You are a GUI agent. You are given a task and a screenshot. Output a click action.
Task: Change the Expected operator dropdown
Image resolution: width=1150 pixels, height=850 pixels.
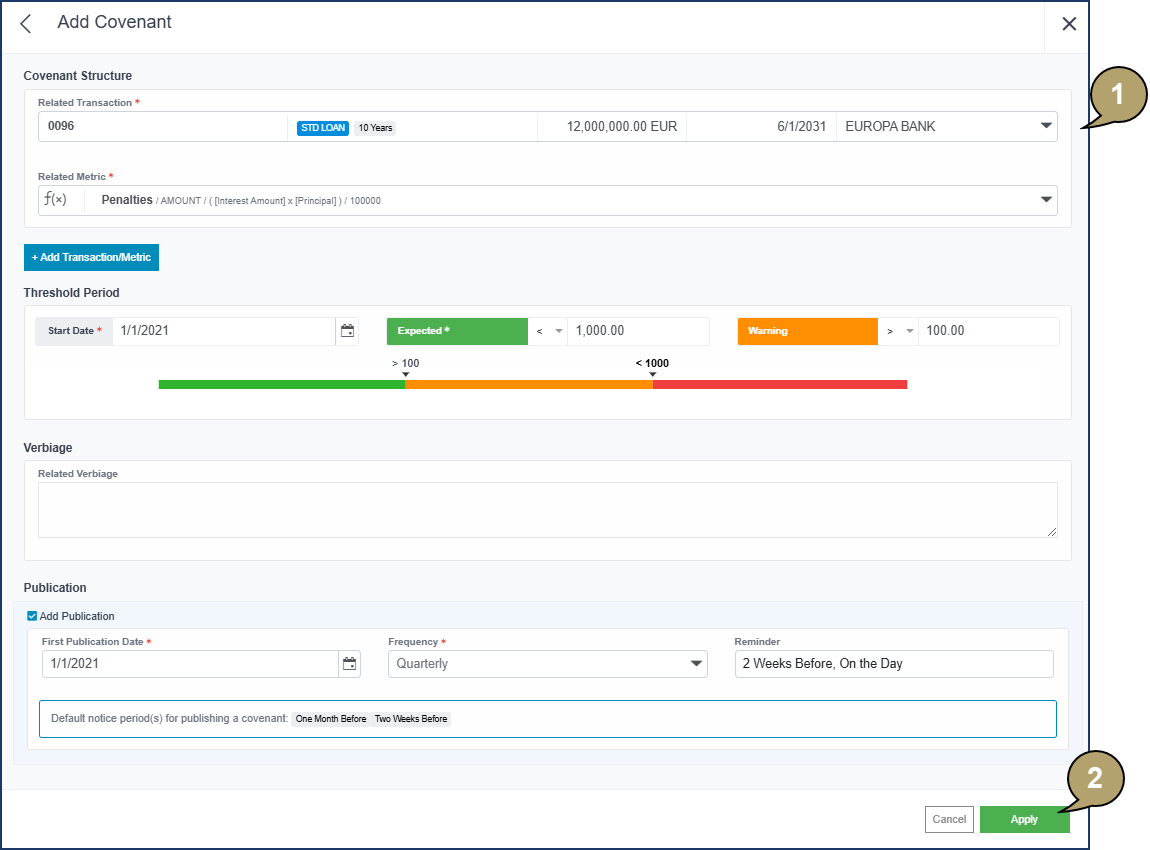(548, 331)
